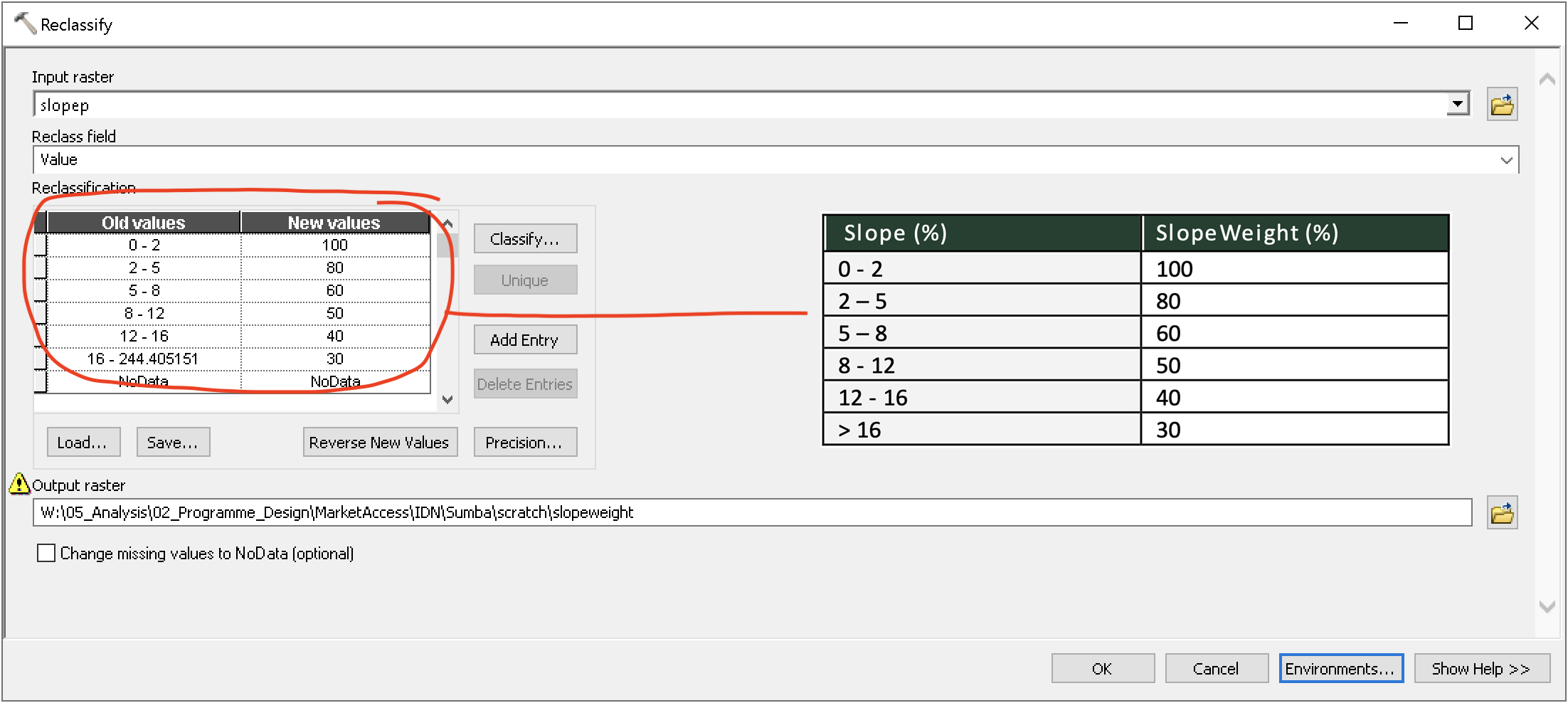The width and height of the screenshot is (1568, 703).
Task: Open the Input raster dropdown arrow
Action: pyautogui.click(x=1458, y=105)
